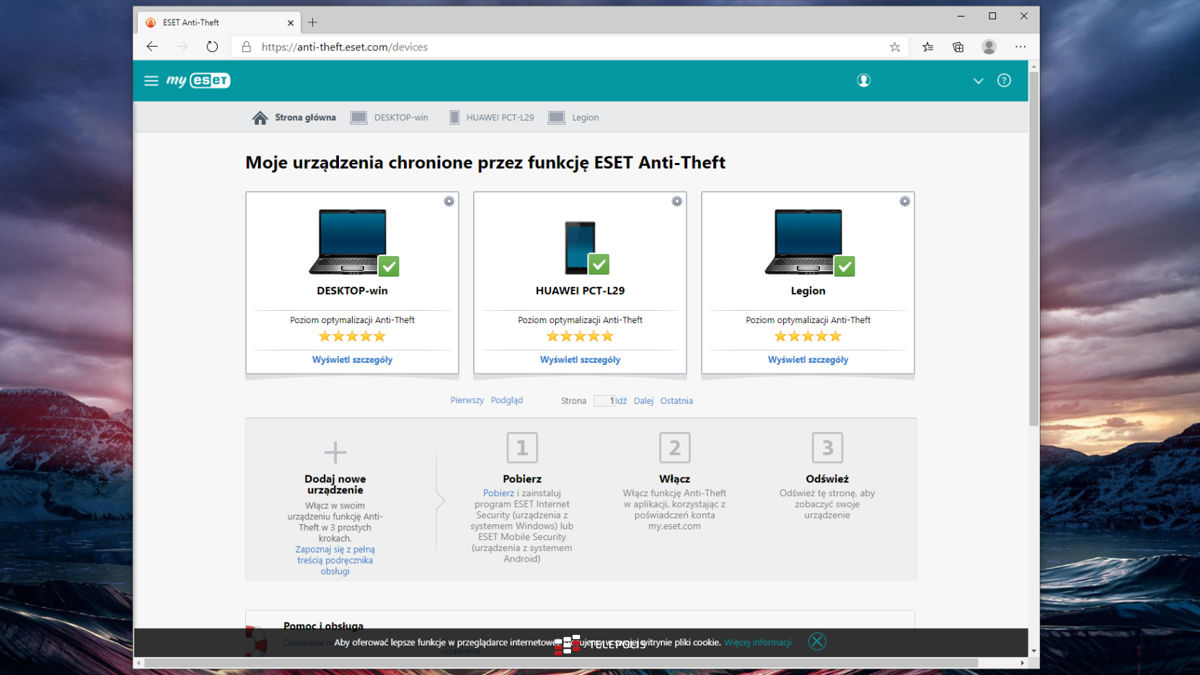Image resolution: width=1200 pixels, height=675 pixels.
Task: Close the cookie notification banner
Action: (x=817, y=642)
